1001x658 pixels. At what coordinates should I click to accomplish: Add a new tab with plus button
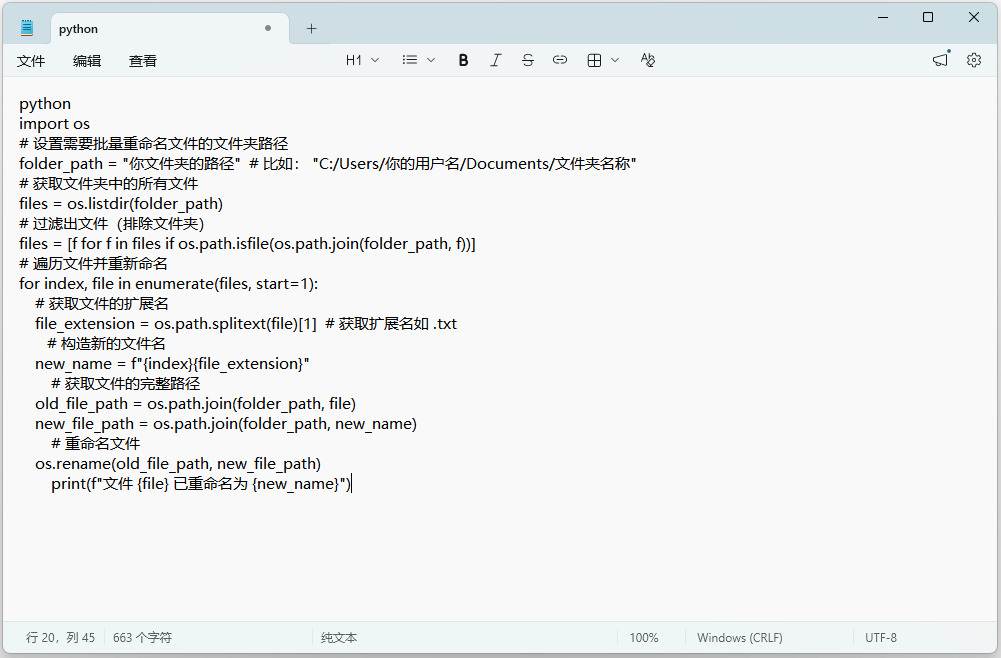pyautogui.click(x=312, y=28)
